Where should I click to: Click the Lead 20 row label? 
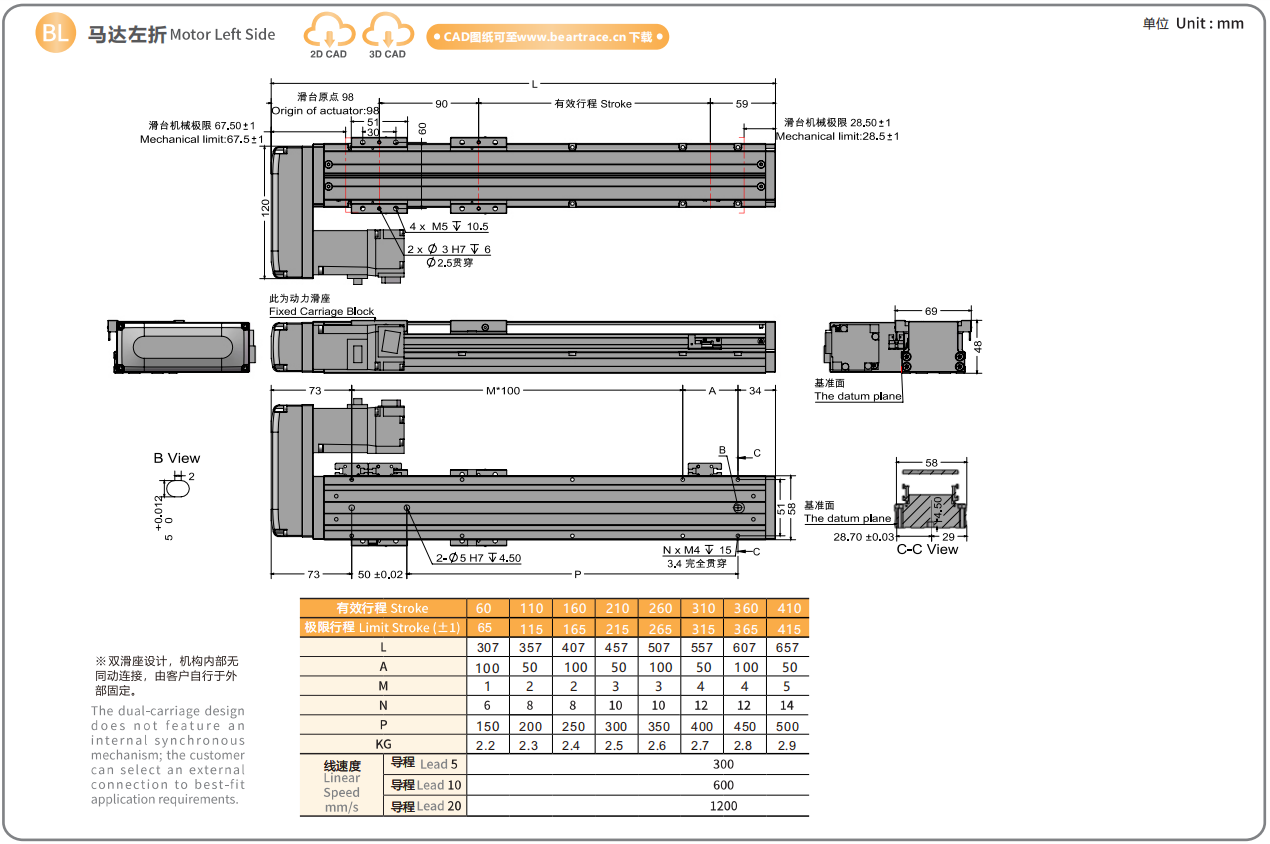pos(425,806)
